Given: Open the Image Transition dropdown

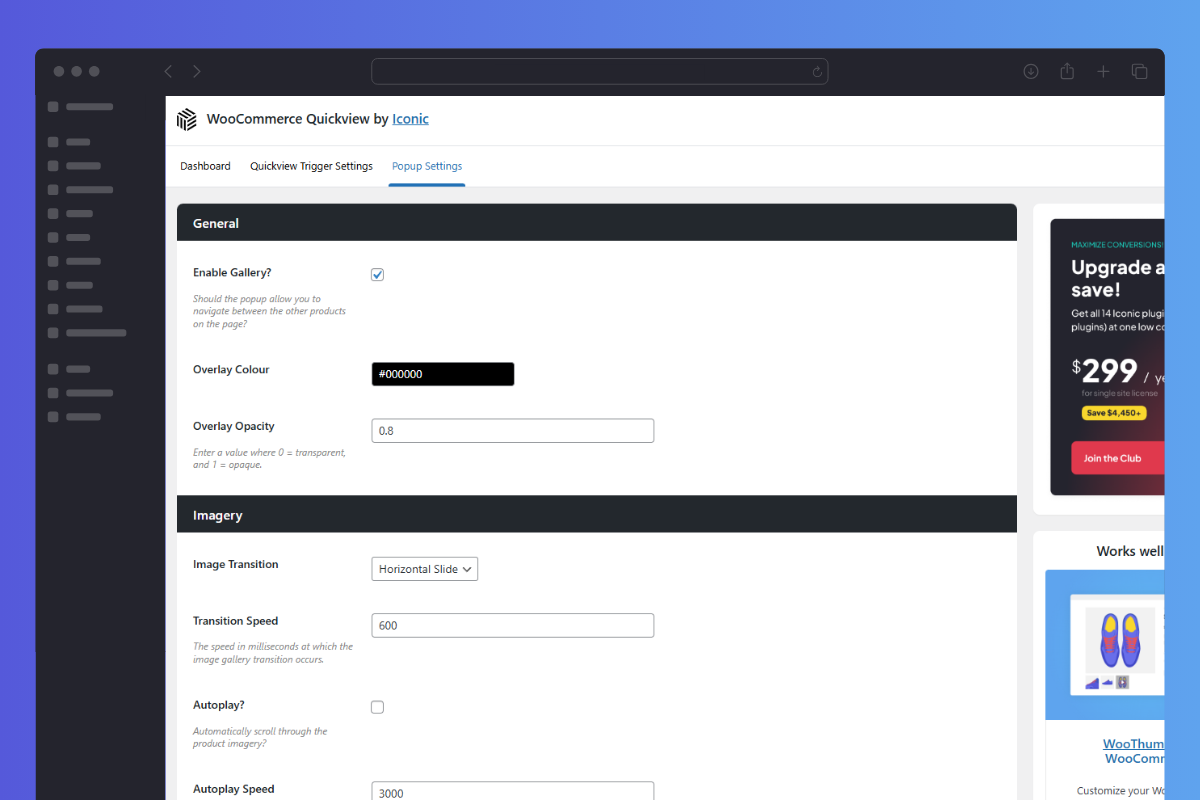Looking at the screenshot, I should [x=424, y=569].
